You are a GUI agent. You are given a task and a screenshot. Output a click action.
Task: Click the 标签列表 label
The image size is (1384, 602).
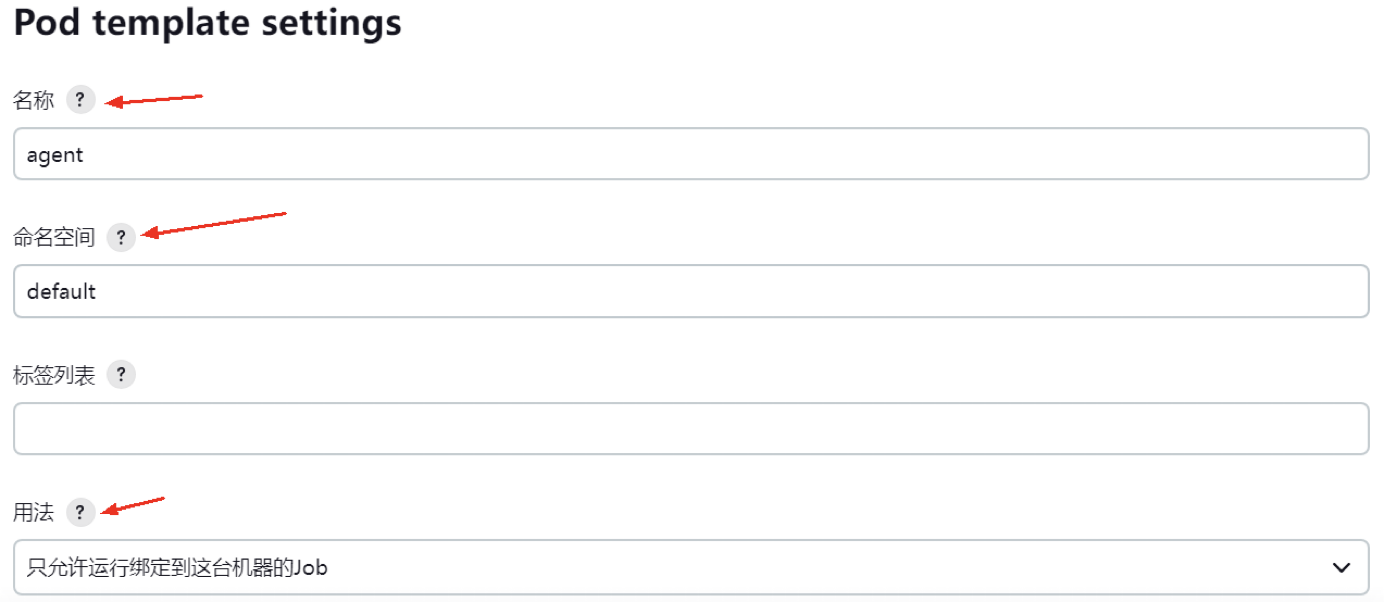click(54, 375)
